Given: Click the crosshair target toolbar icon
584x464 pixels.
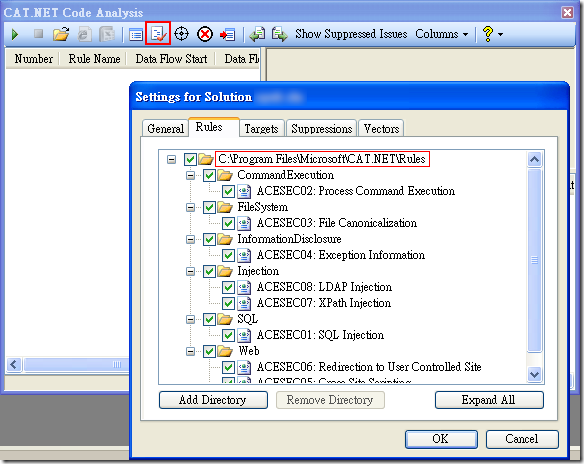Looking at the screenshot, I should (181, 34).
